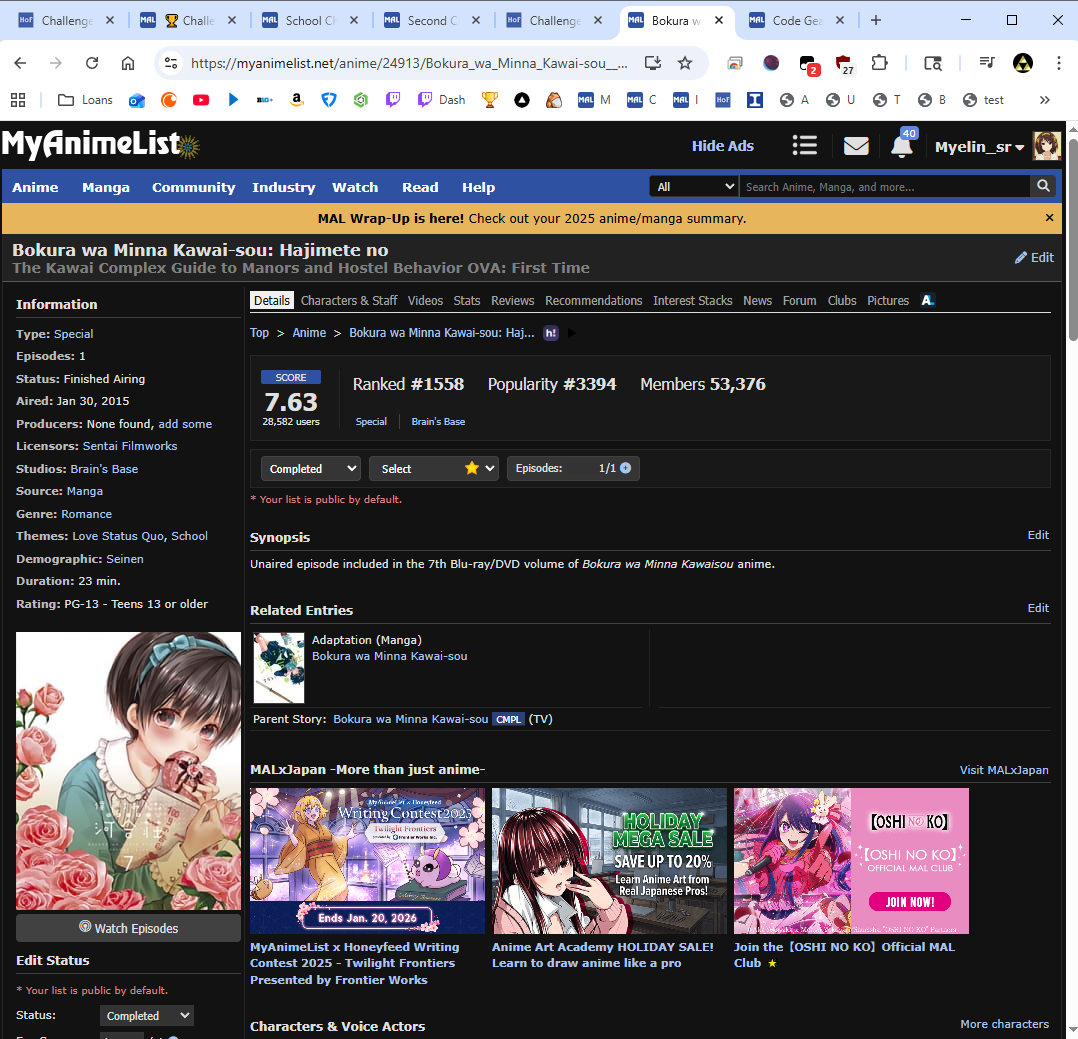The image size is (1078, 1039).
Task: Open the Industry navigation menu
Action: point(283,187)
